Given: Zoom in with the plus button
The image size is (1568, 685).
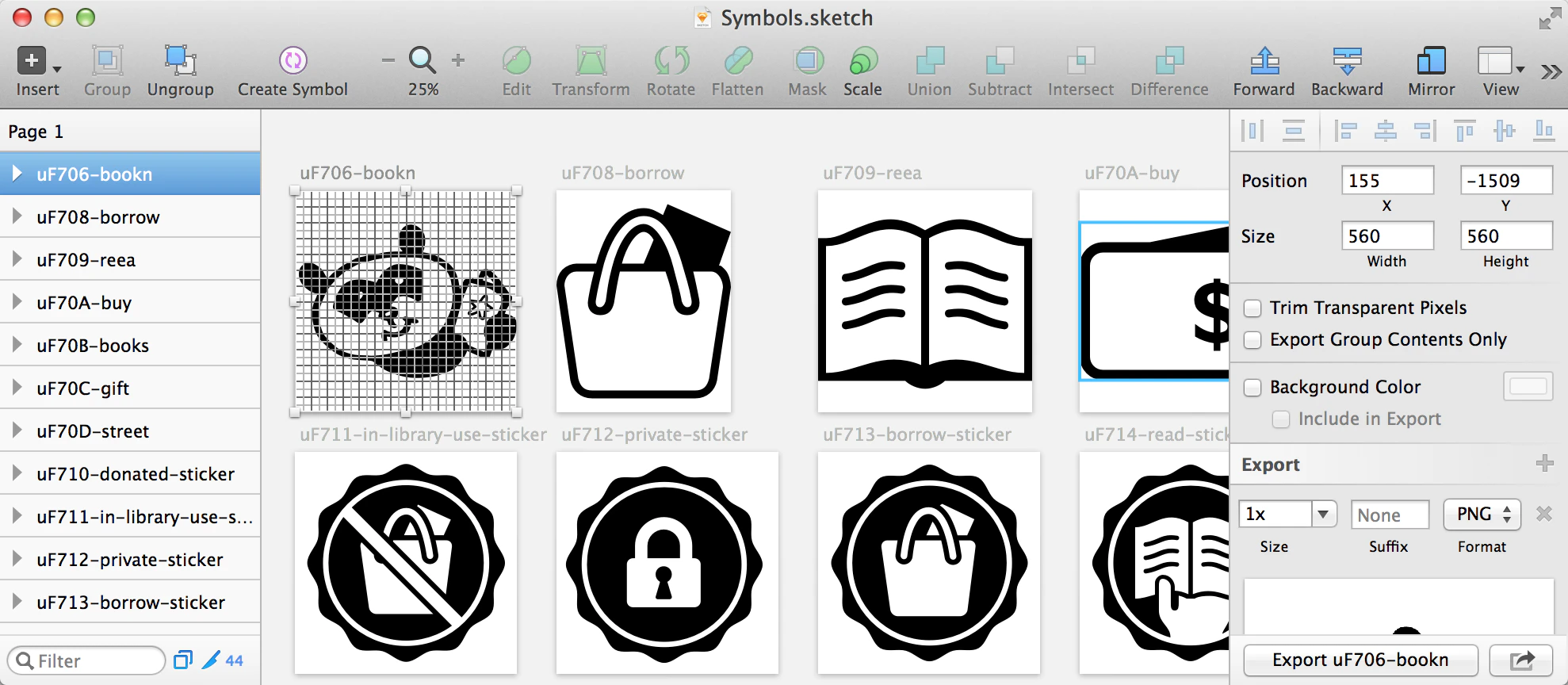Looking at the screenshot, I should click(x=457, y=60).
